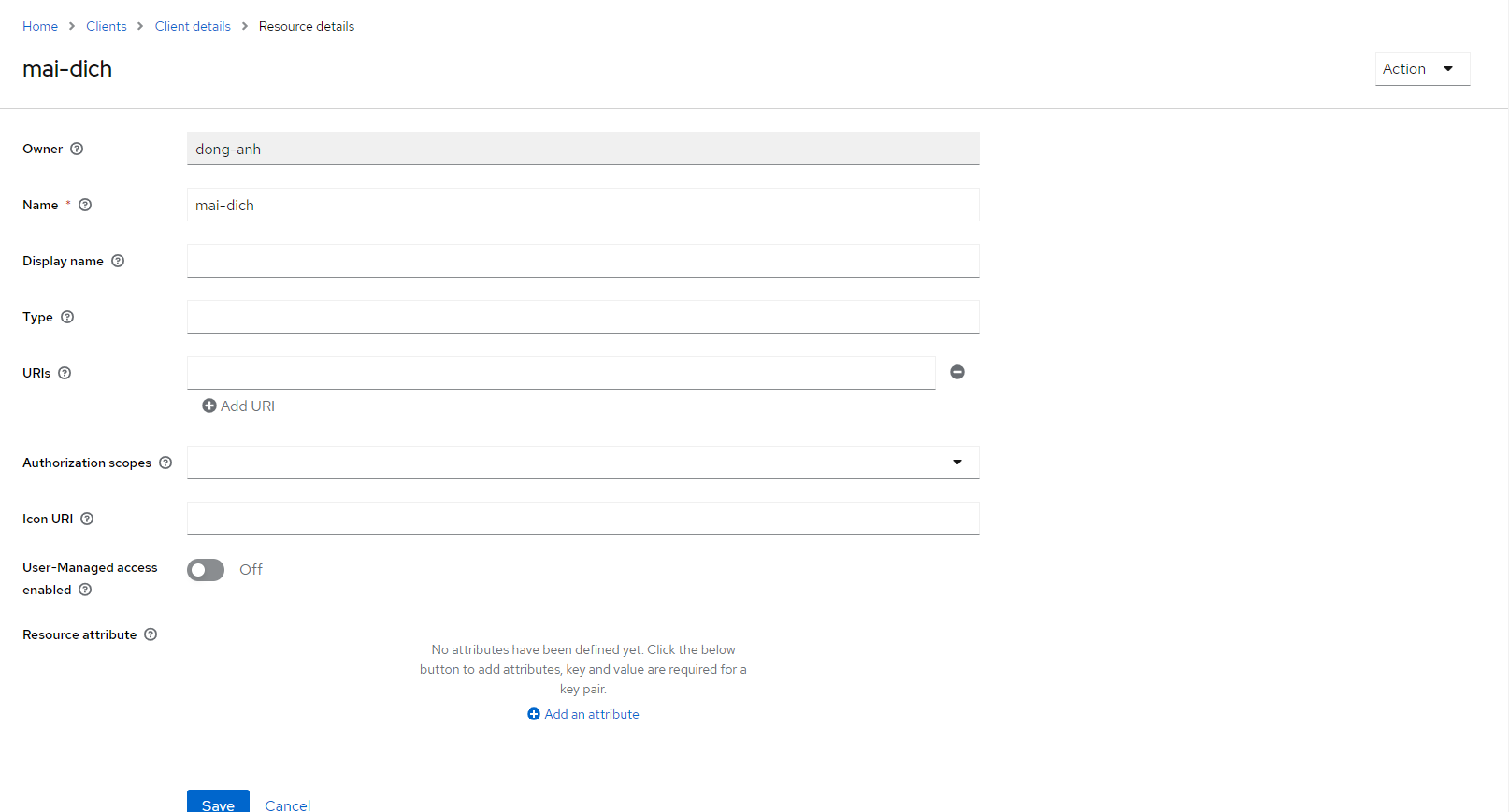Click the URIs help question icon
Image resolution: width=1509 pixels, height=812 pixels.
click(x=65, y=373)
